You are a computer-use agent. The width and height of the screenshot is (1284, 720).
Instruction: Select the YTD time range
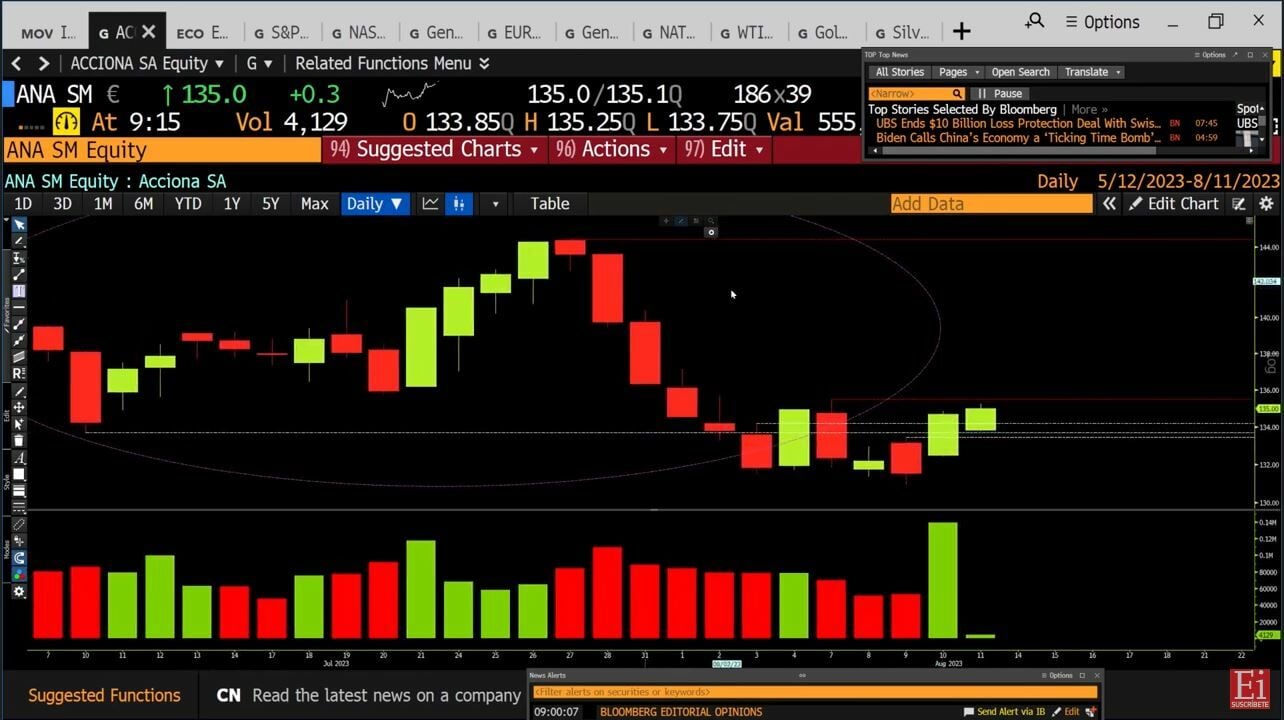click(188, 204)
